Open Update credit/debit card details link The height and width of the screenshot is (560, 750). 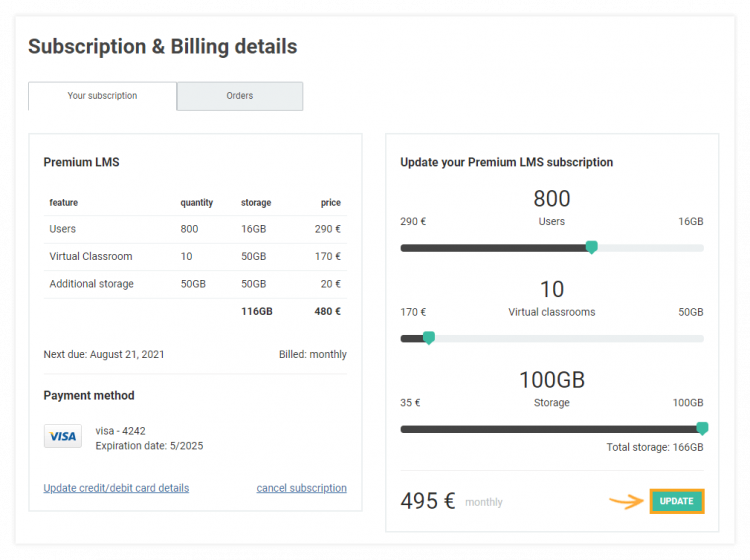(116, 488)
